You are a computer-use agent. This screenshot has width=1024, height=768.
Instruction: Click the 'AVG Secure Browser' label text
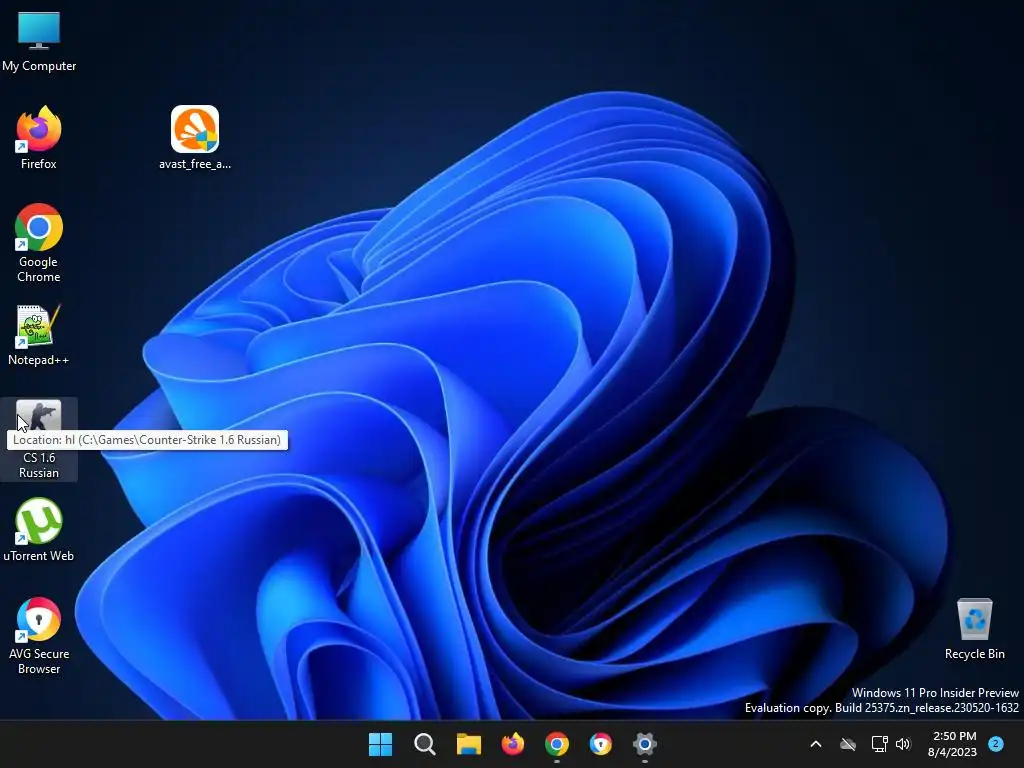39,661
